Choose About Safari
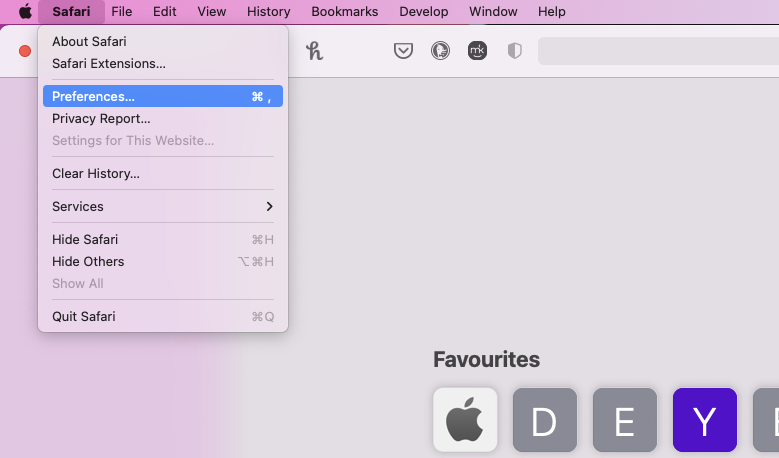Screen dimensions: 779x458 click(163, 41)
